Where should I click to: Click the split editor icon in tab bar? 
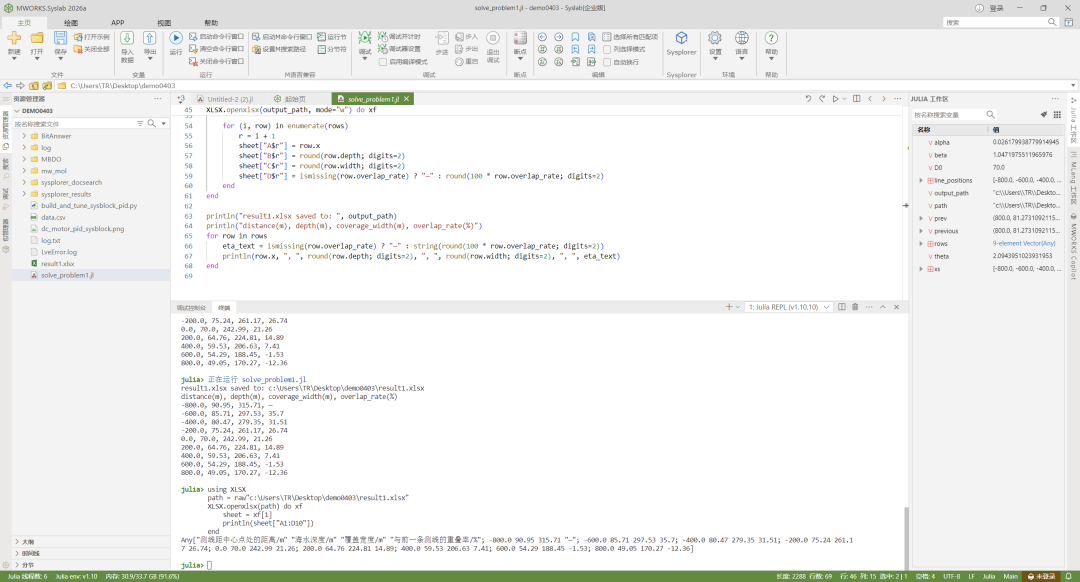point(856,99)
